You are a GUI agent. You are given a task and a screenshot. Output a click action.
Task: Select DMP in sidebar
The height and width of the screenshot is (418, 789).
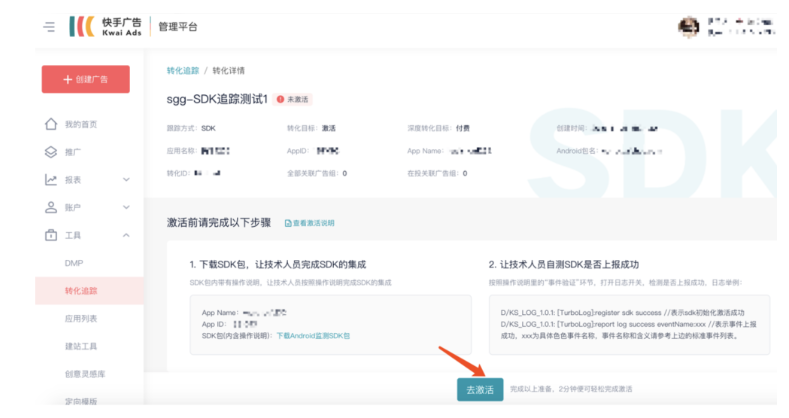[74, 263]
